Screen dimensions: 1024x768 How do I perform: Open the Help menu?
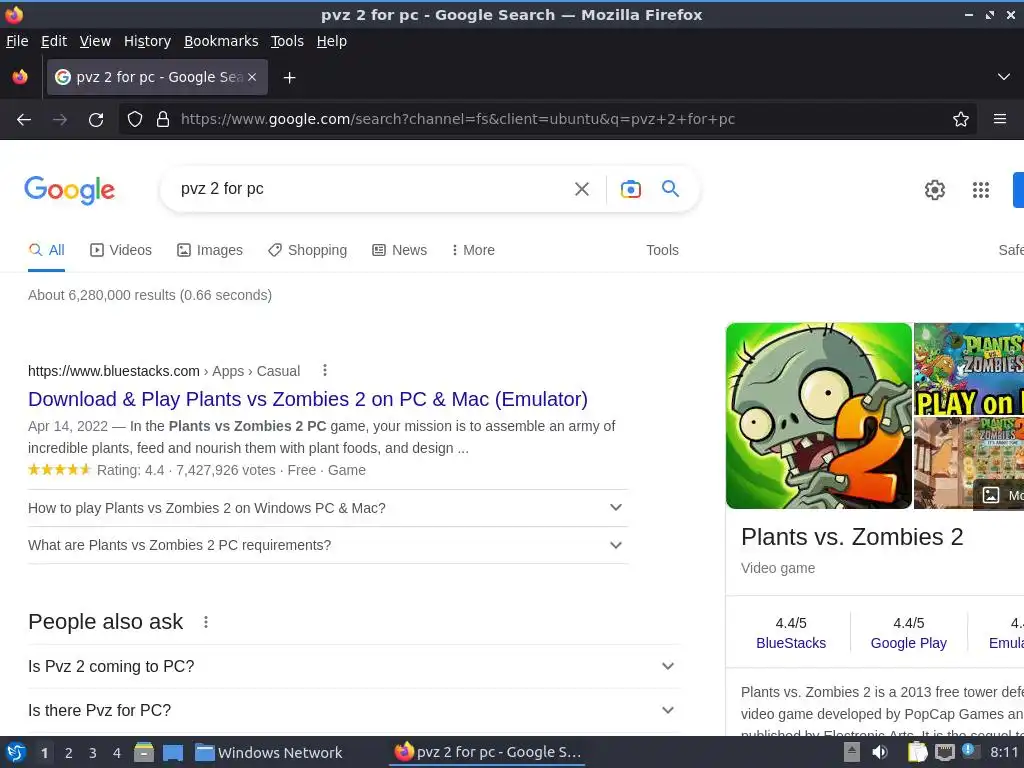[332, 41]
